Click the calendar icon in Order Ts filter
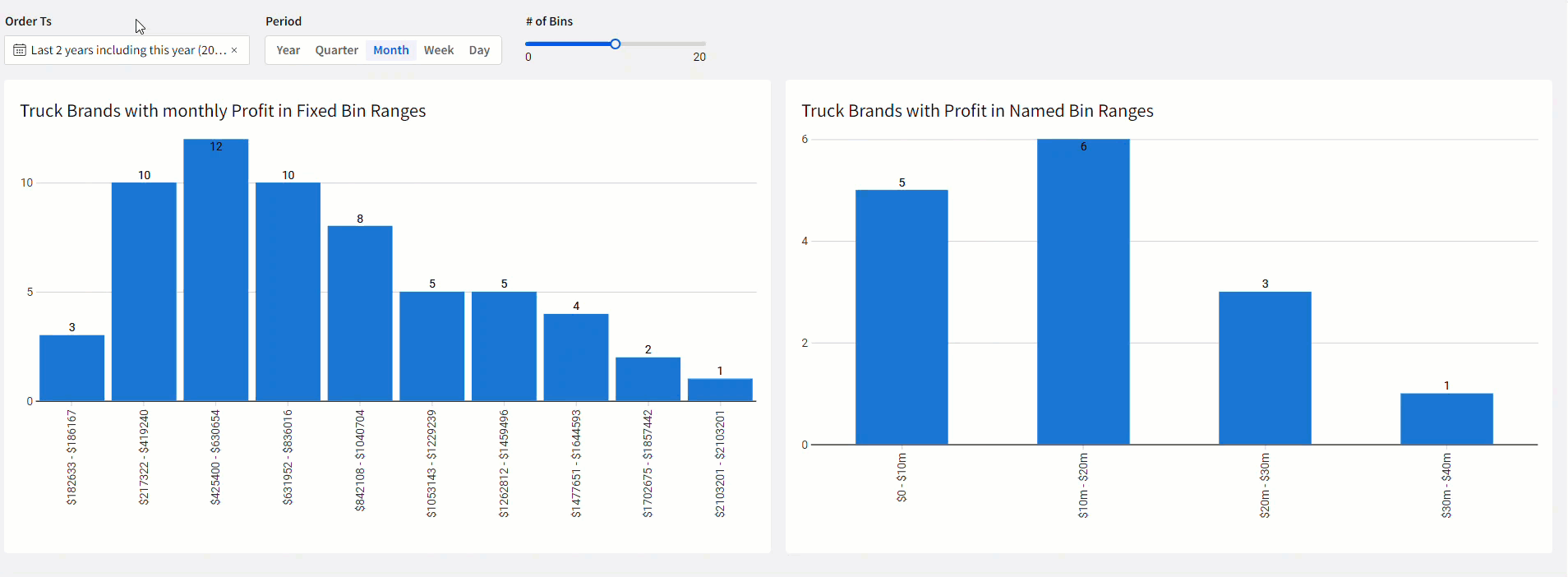 coord(20,50)
